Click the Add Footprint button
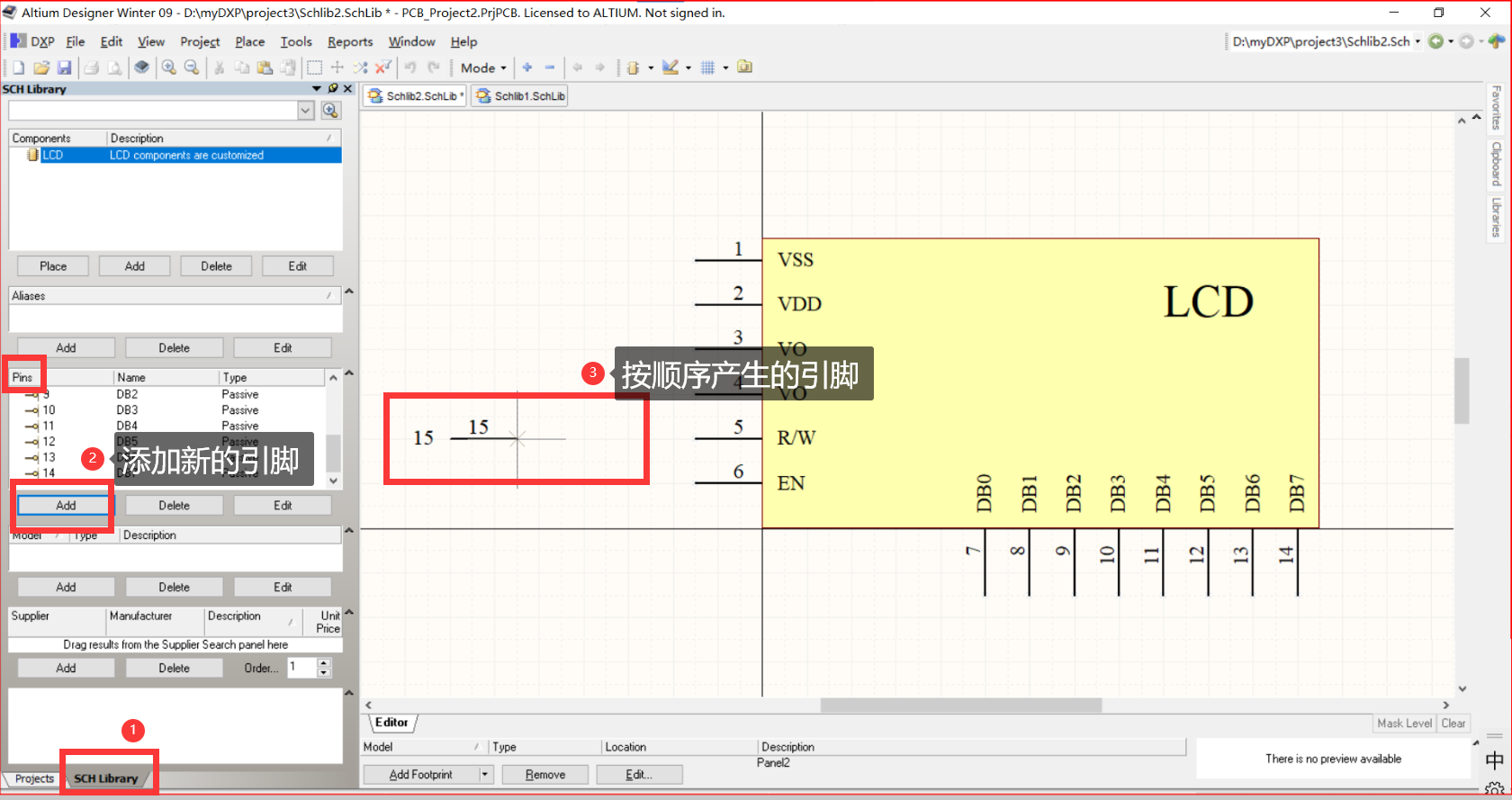Image resolution: width=1512 pixels, height=800 pixels. pos(420,774)
